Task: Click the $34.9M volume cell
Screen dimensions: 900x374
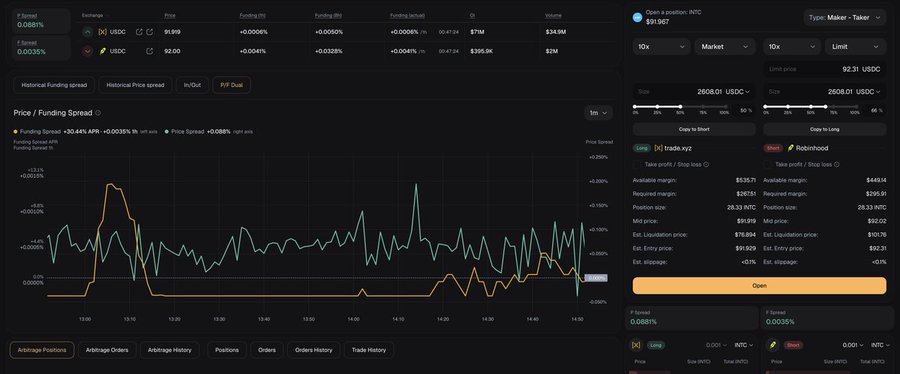Action: (x=556, y=32)
